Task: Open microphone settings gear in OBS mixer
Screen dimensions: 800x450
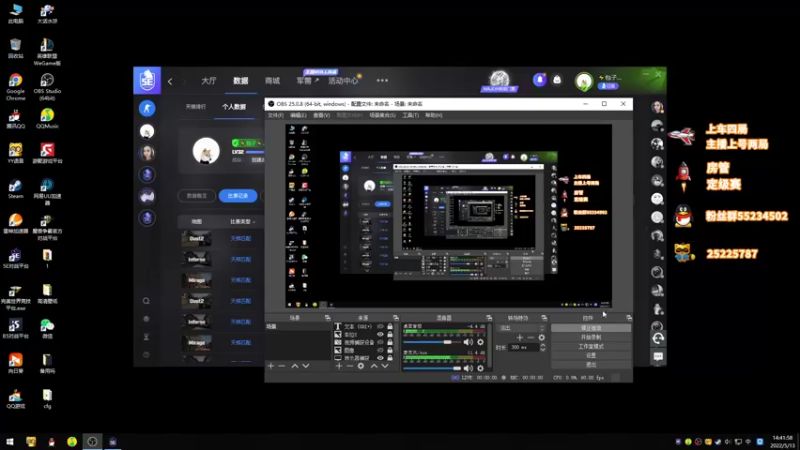Action: coord(480,368)
